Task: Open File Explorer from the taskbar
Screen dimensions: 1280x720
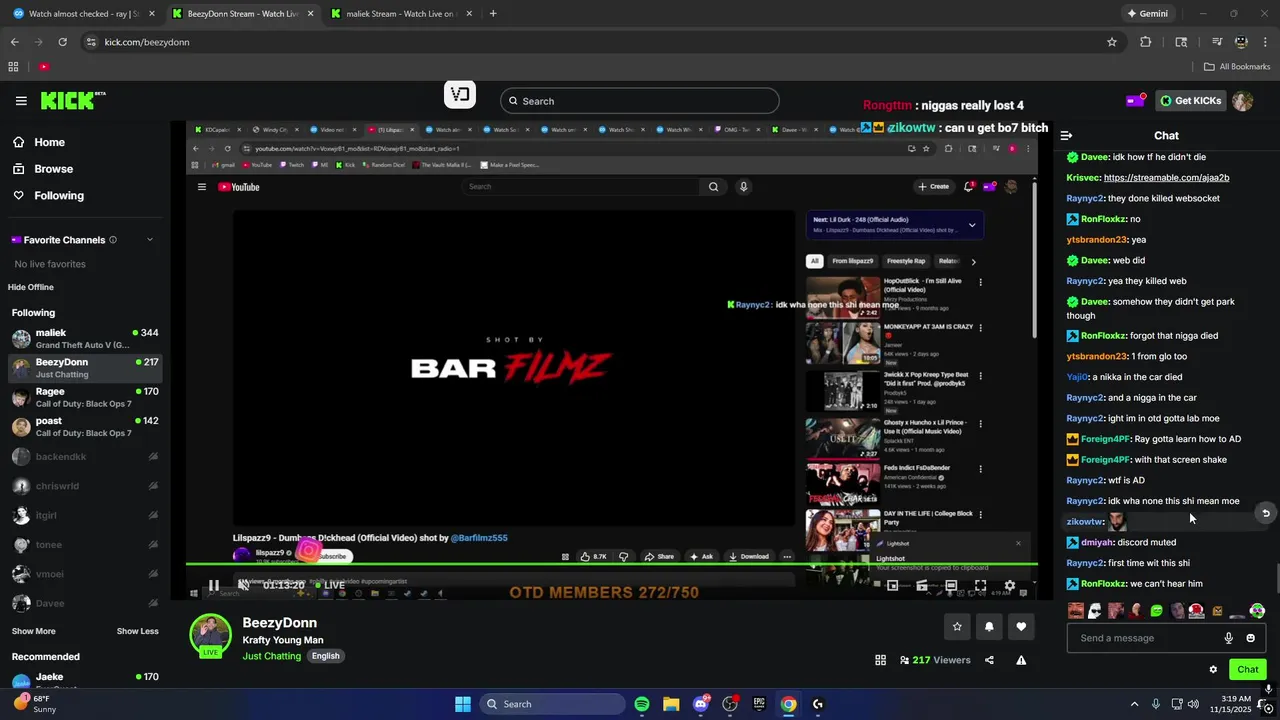Action: [671, 704]
